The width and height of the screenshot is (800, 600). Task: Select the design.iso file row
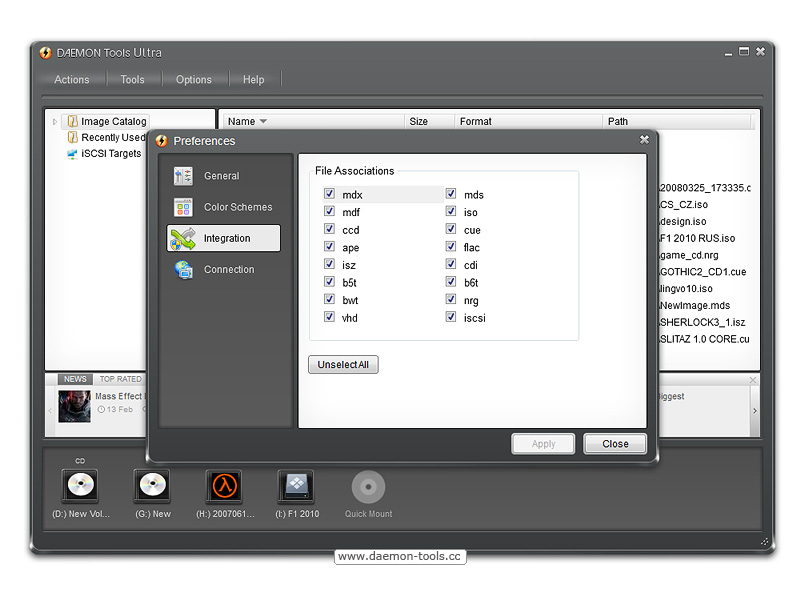pyautogui.click(x=683, y=221)
